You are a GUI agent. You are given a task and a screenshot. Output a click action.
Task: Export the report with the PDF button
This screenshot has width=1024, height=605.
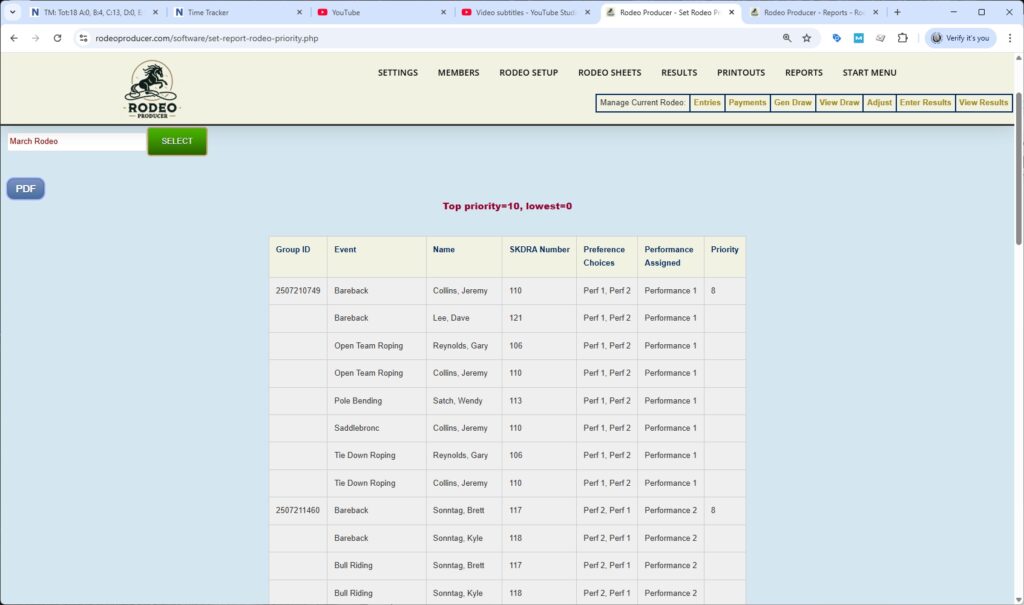click(26, 188)
